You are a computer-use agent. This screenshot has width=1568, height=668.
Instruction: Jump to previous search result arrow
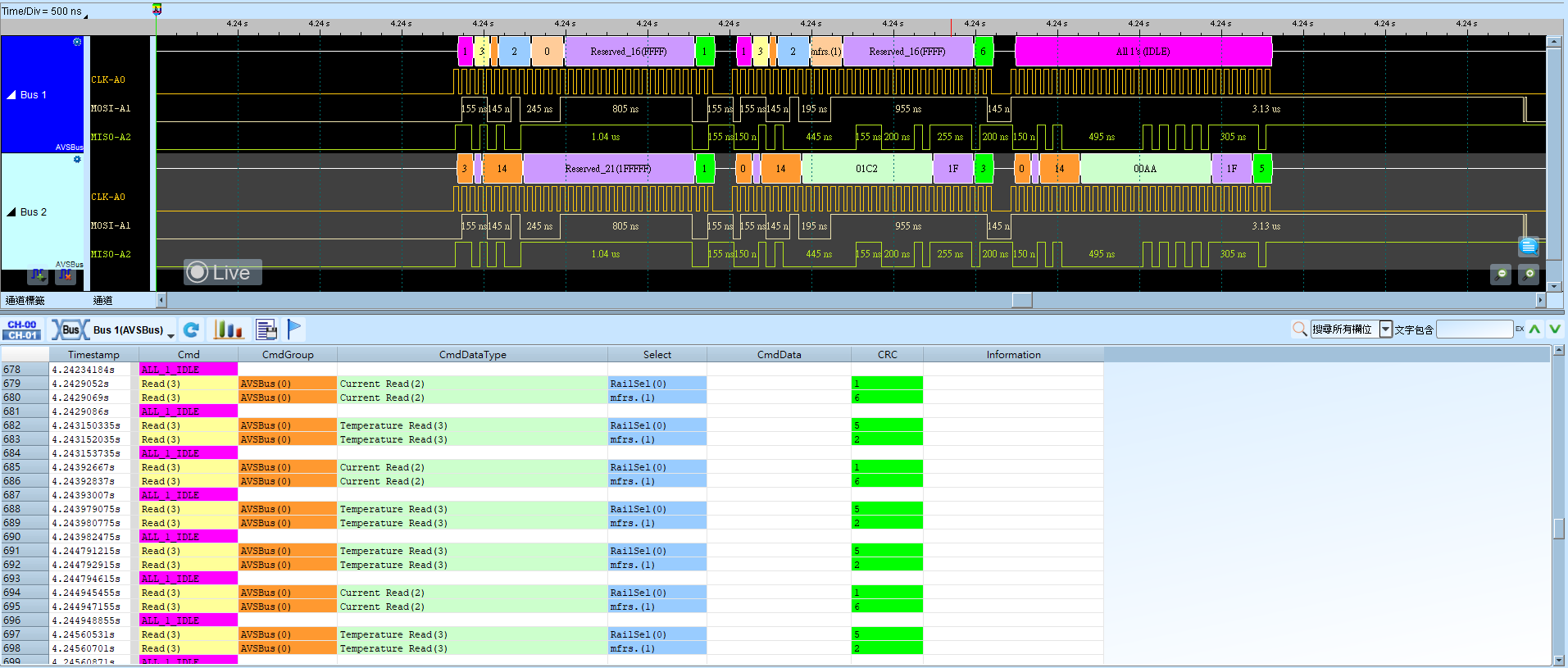1534,329
